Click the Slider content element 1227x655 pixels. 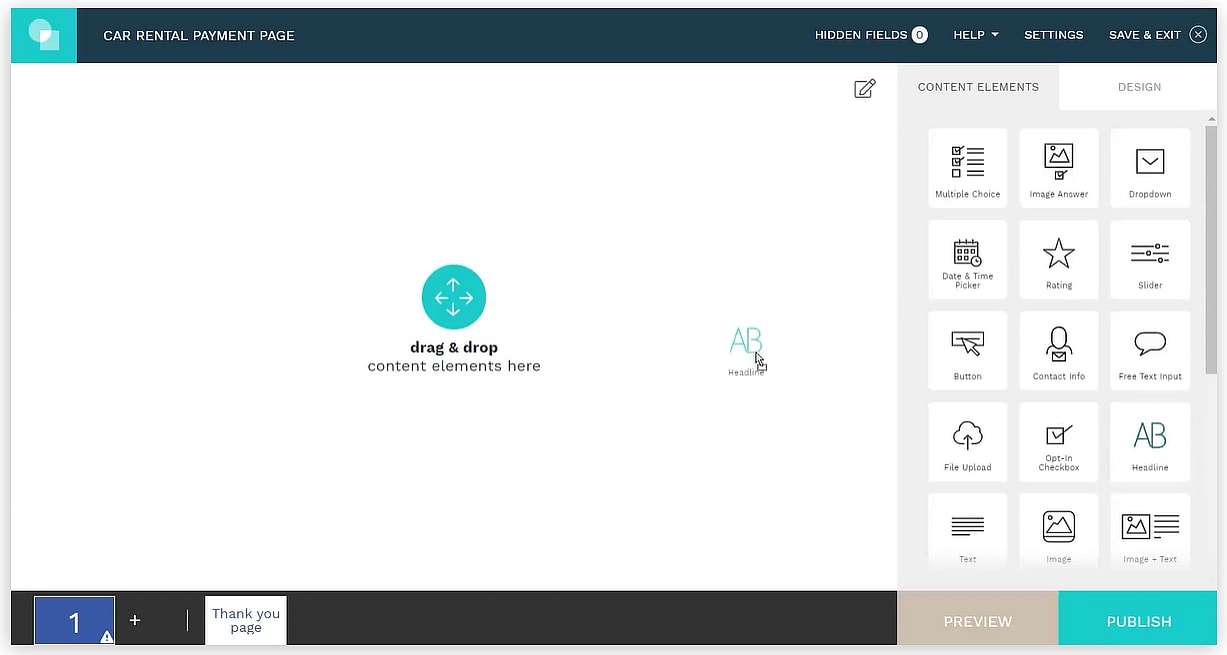(x=1149, y=259)
